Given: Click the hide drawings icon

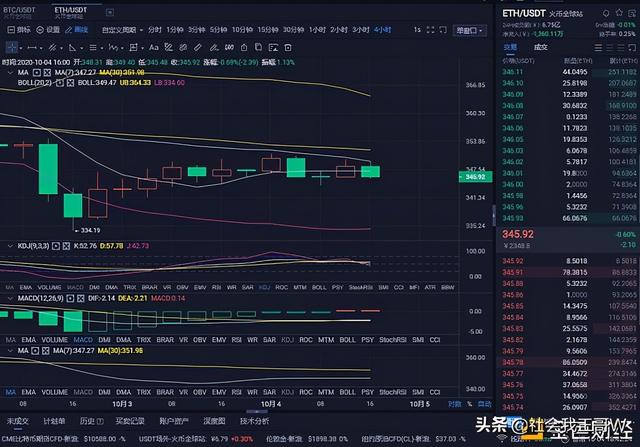Looking at the screenshot, I should click(229, 48).
